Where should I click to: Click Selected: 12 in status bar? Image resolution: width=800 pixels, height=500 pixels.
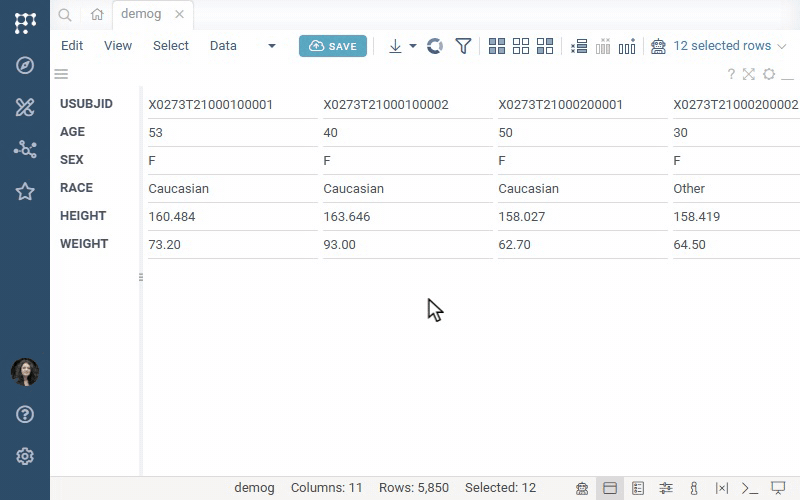[x=501, y=488]
